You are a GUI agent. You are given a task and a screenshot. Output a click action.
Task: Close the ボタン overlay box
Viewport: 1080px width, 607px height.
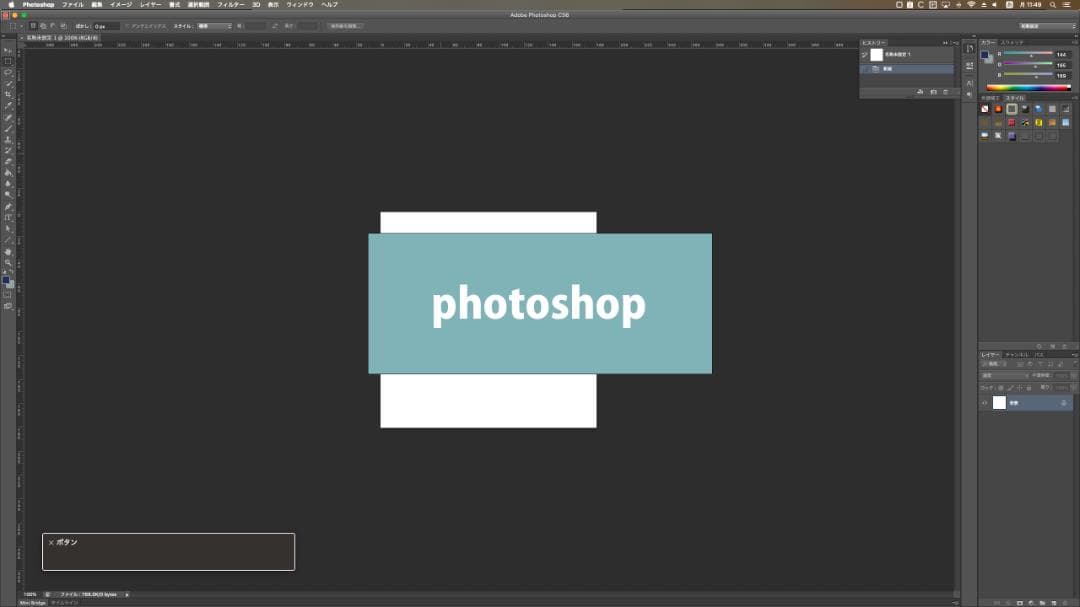tap(51, 543)
